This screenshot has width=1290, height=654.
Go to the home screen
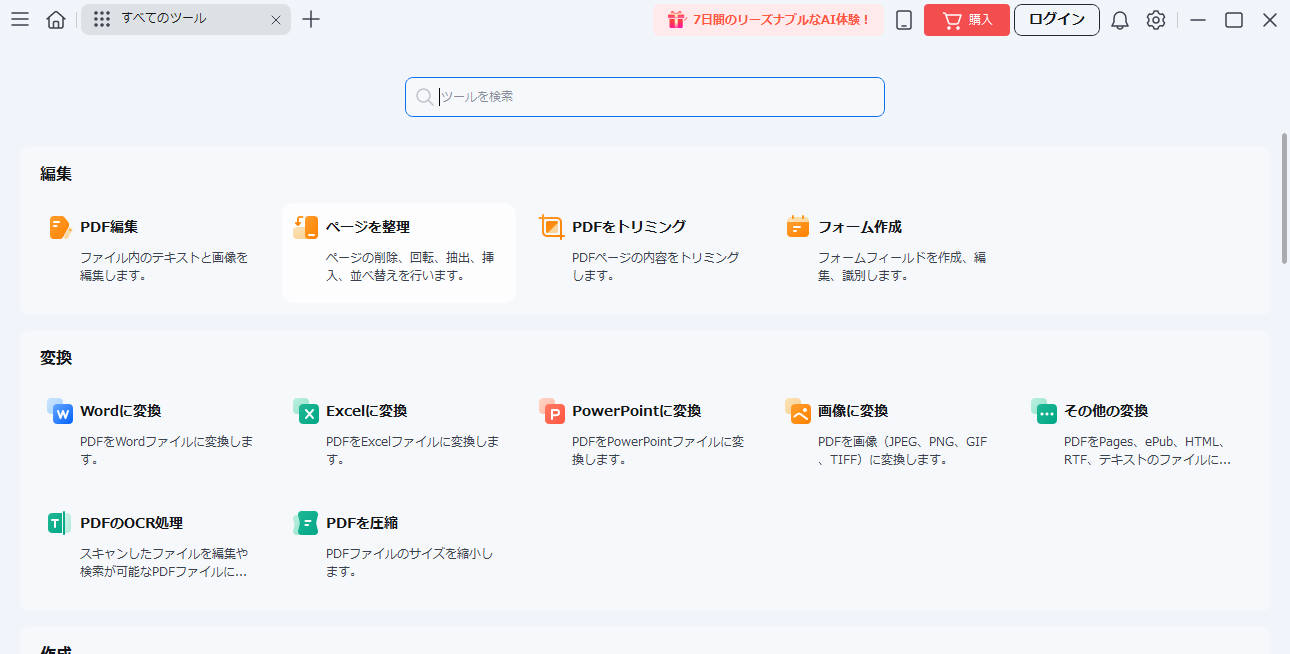(x=56, y=19)
